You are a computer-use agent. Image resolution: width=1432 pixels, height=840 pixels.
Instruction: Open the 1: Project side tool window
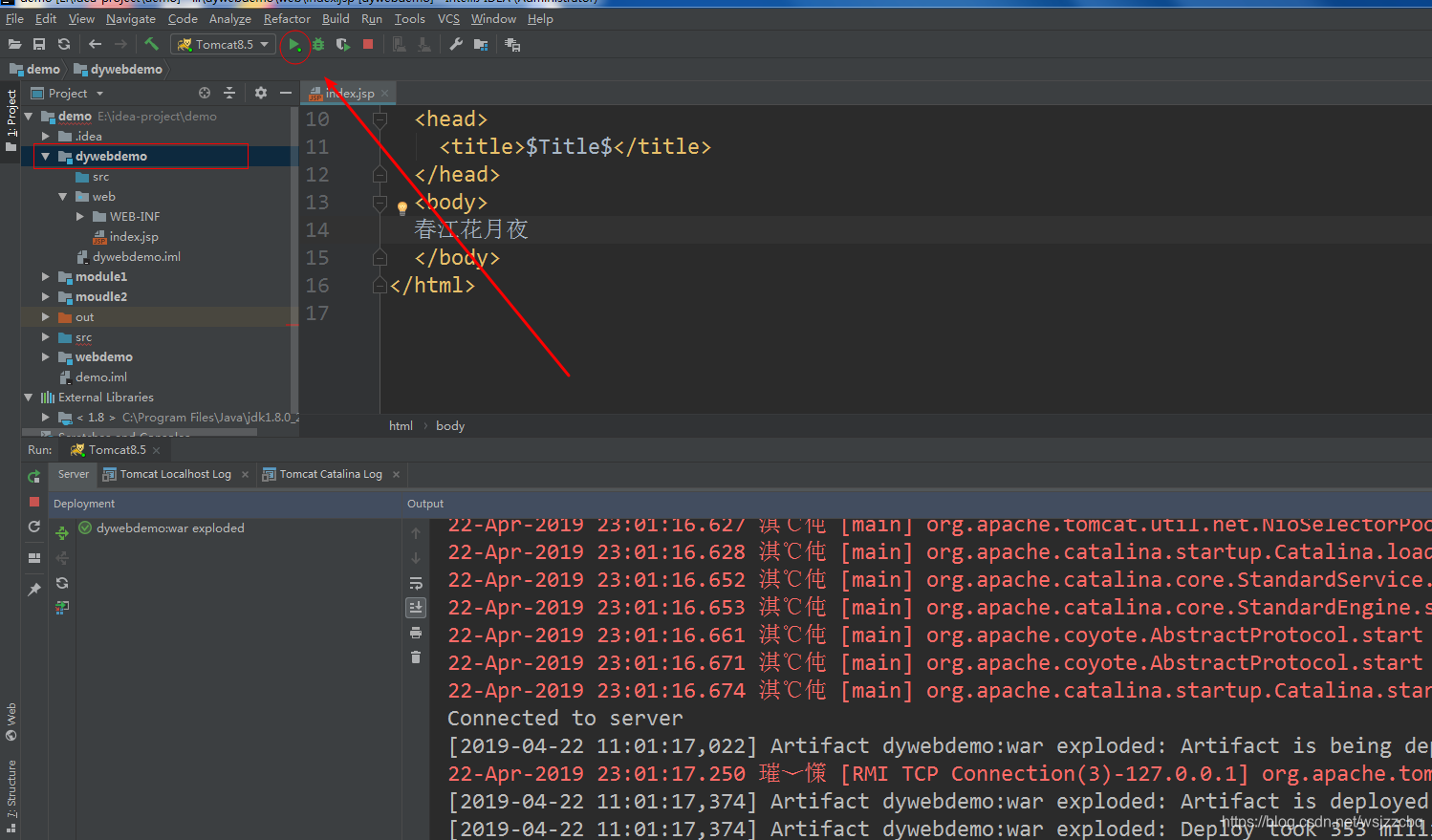click(11, 120)
